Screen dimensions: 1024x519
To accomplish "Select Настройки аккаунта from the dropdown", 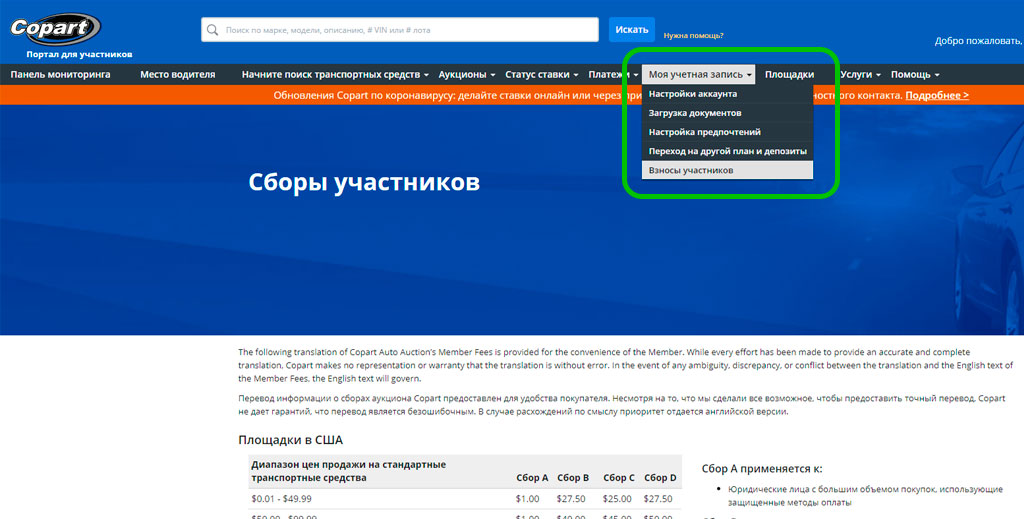I will pyautogui.click(x=728, y=94).
